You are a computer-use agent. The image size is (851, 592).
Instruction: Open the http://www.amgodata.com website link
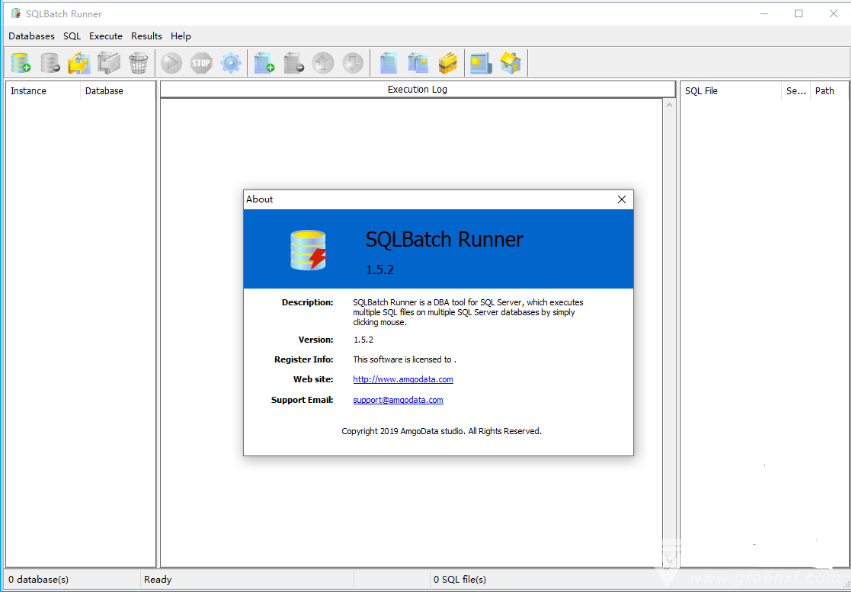point(403,379)
